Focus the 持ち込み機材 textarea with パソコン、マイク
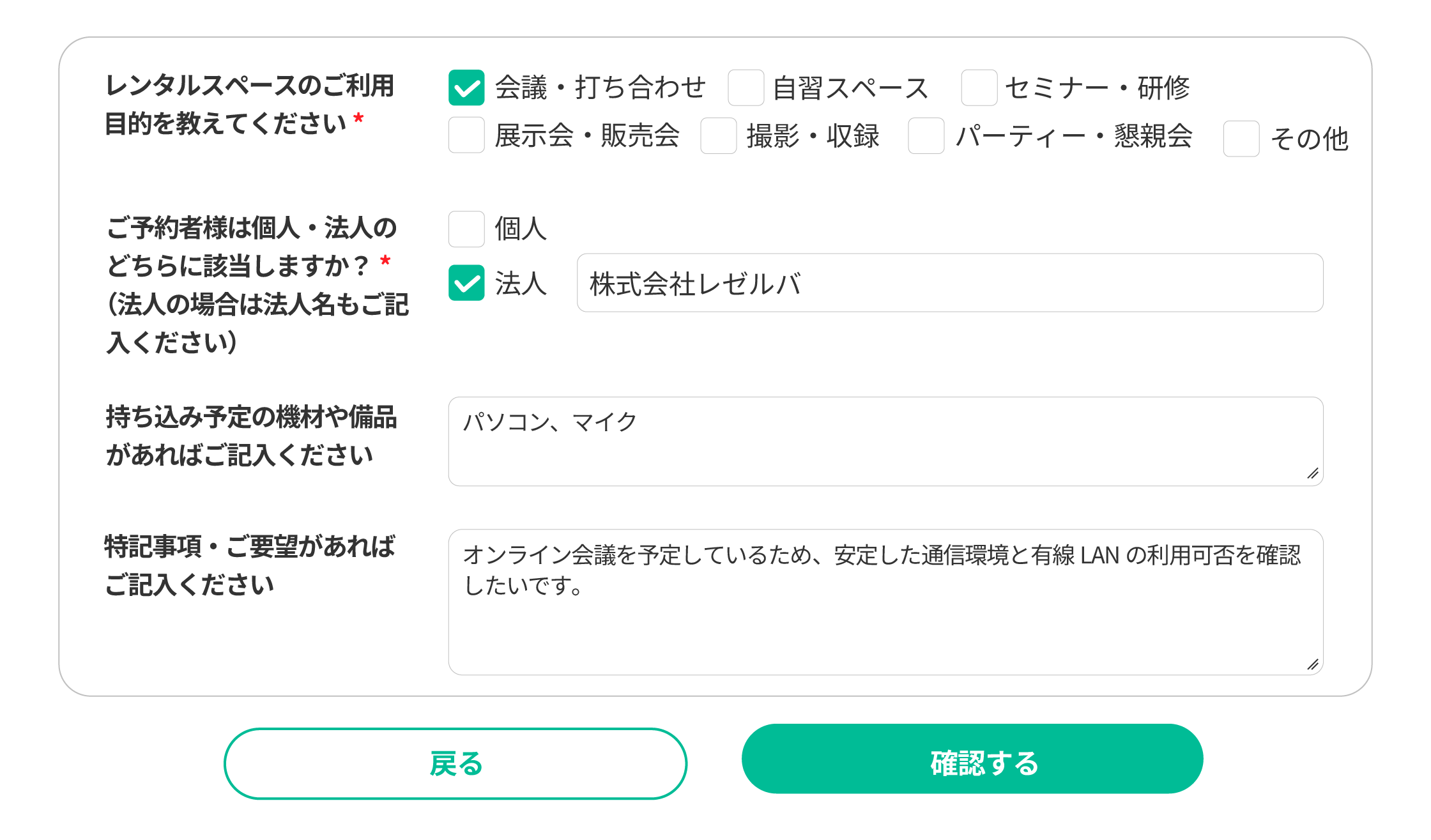 885,441
